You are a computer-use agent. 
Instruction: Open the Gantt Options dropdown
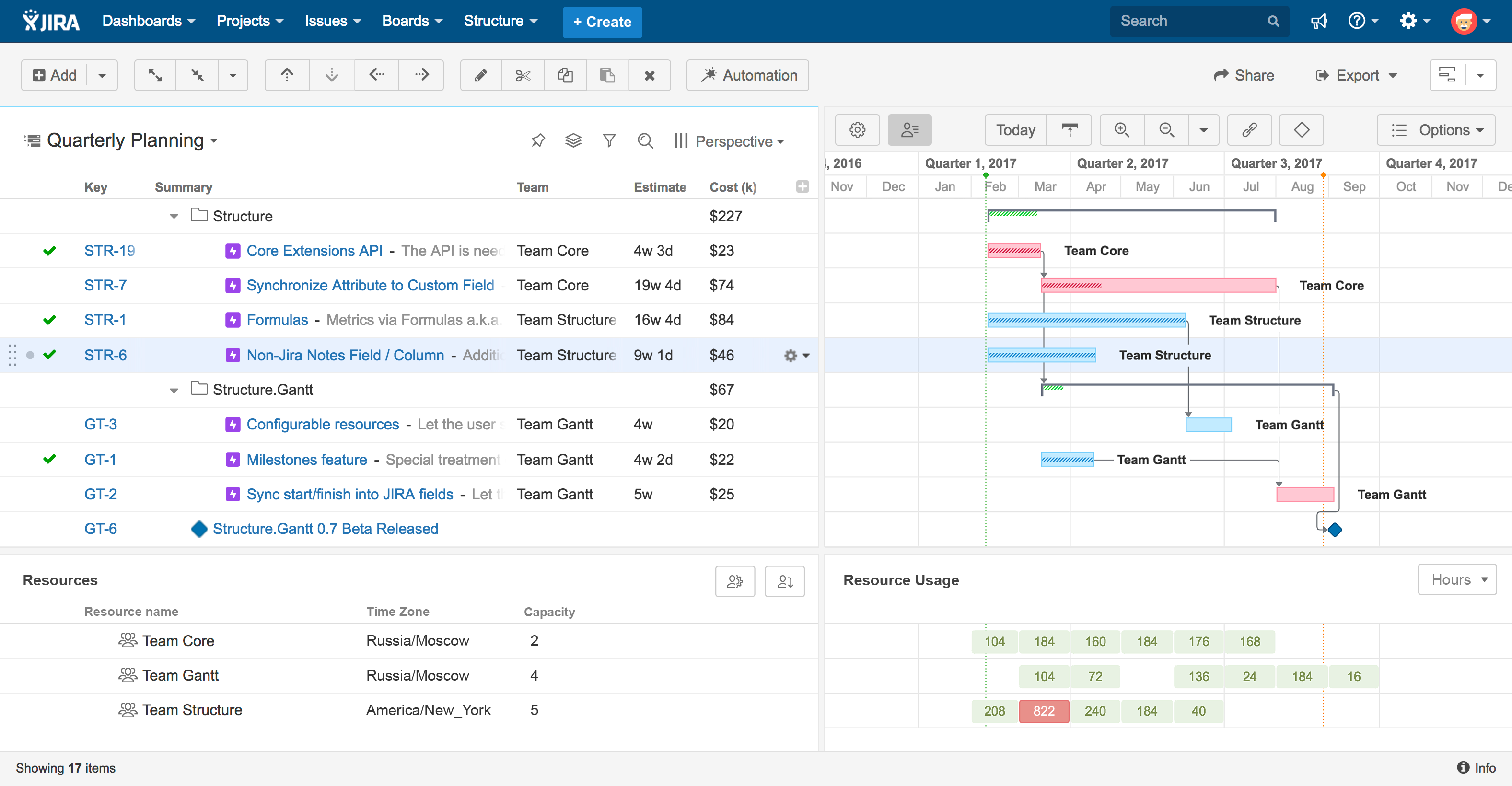coord(1436,130)
